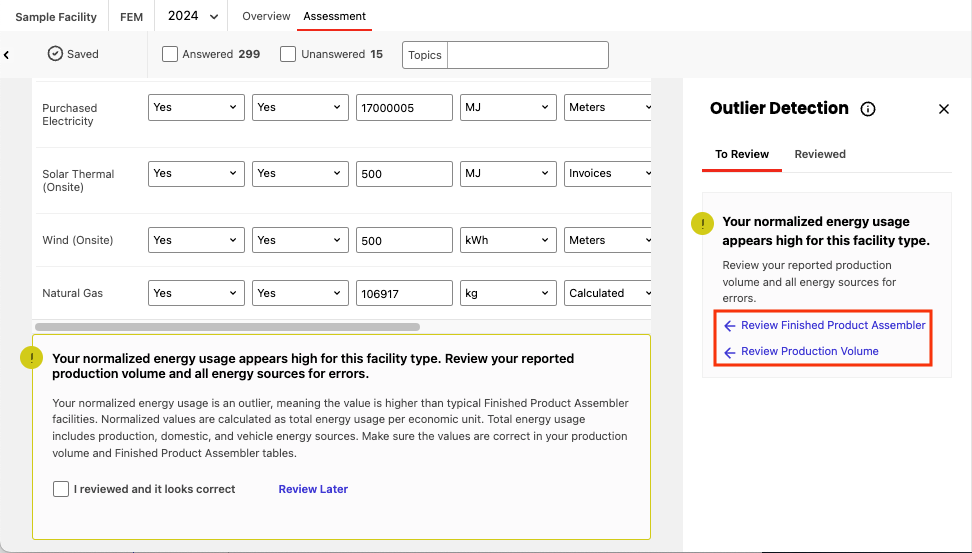This screenshot has width=972, height=553.
Task: Click the Saved checkmark status icon
Action: coord(55,54)
